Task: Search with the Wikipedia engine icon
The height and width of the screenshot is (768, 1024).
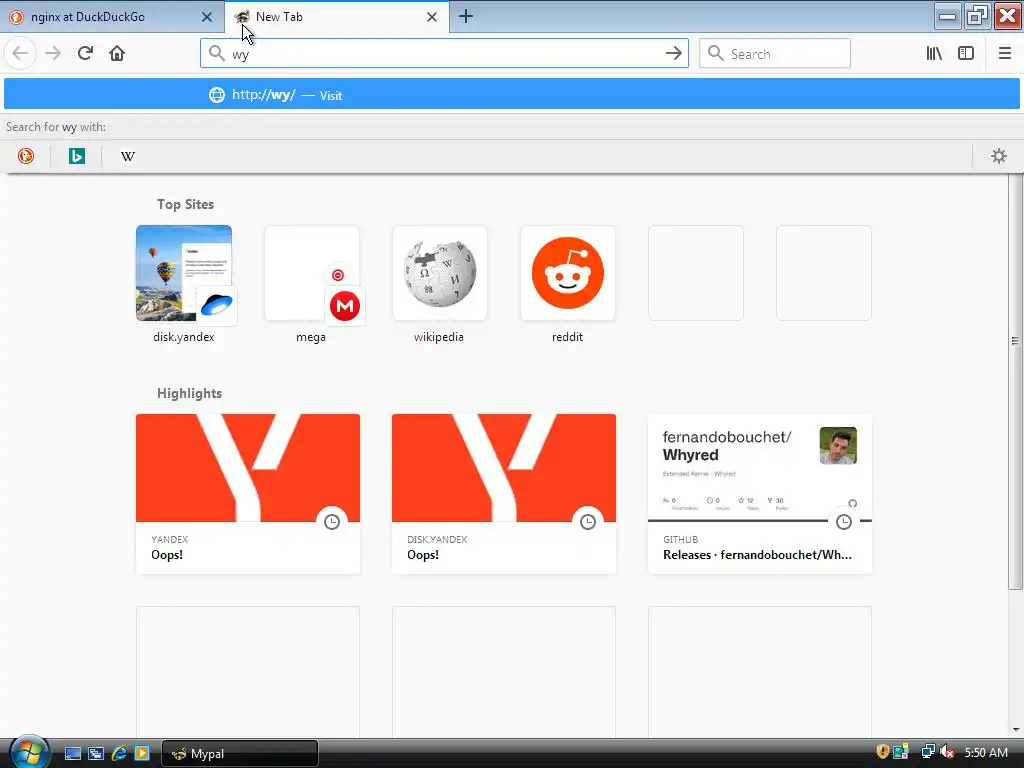Action: pos(128,156)
